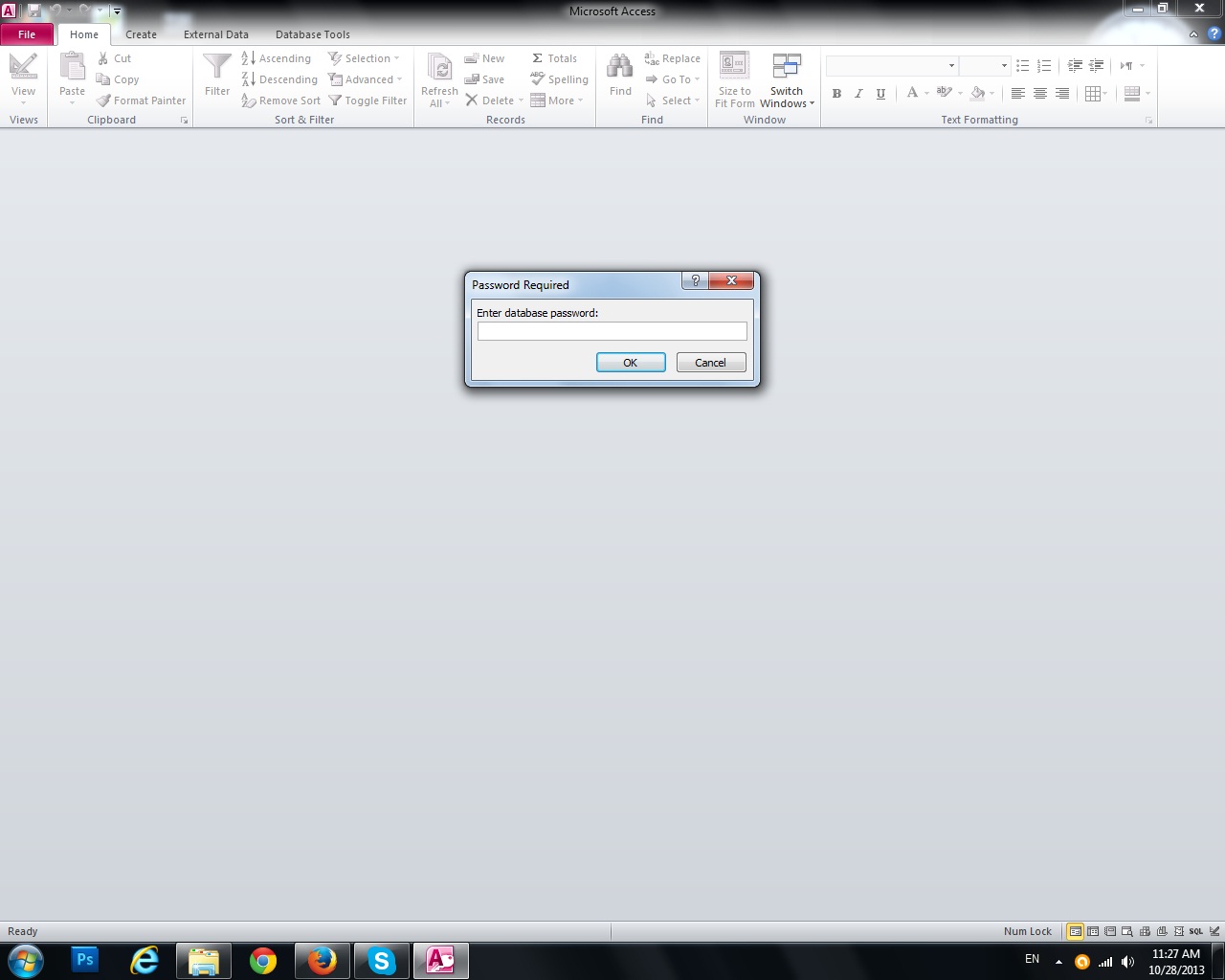Click Remove Sort in Sort & Filter
Viewport: 1225px width, 980px height.
coord(281,100)
